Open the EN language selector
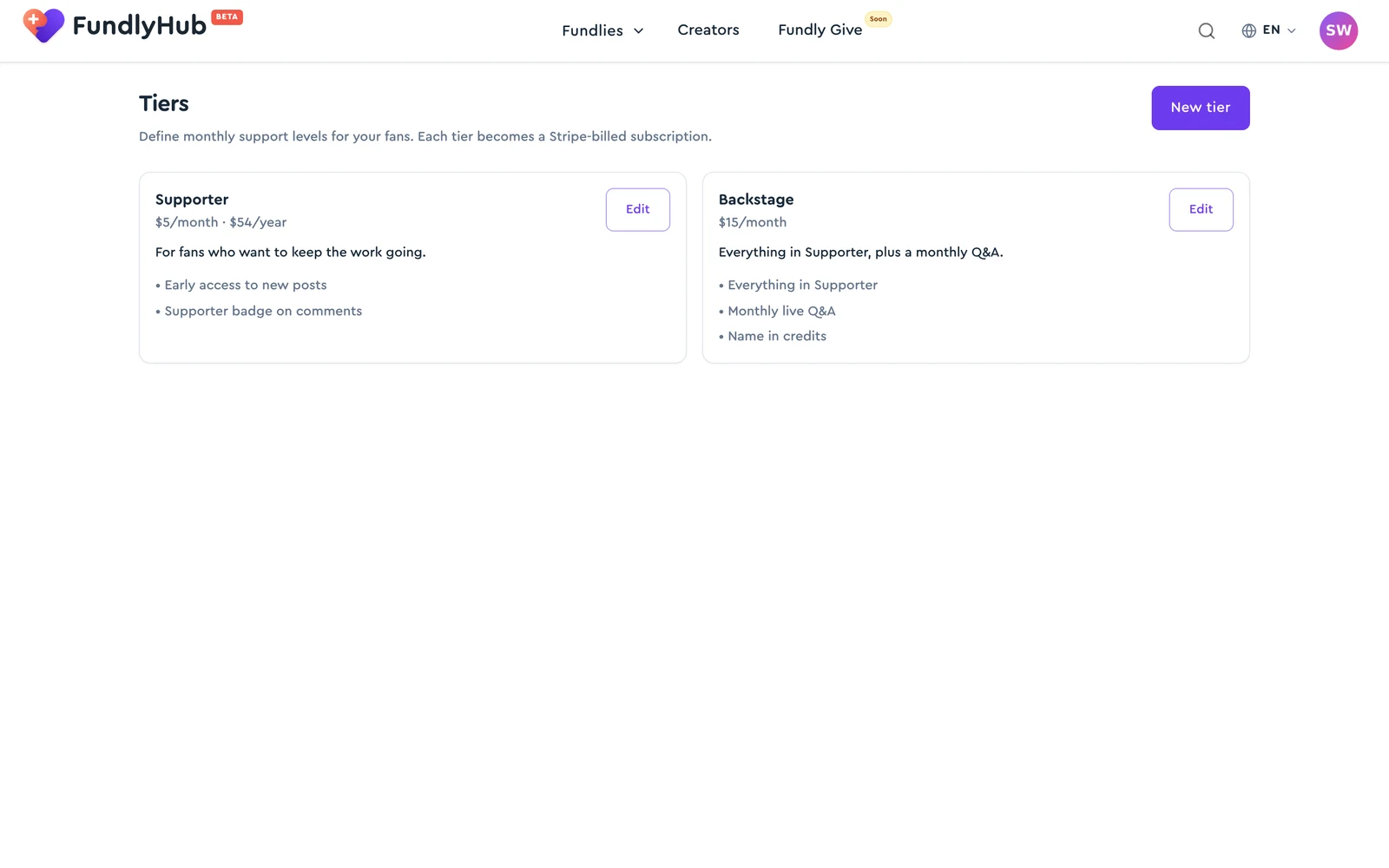Image resolution: width=1389 pixels, height=868 pixels. pyautogui.click(x=1268, y=30)
